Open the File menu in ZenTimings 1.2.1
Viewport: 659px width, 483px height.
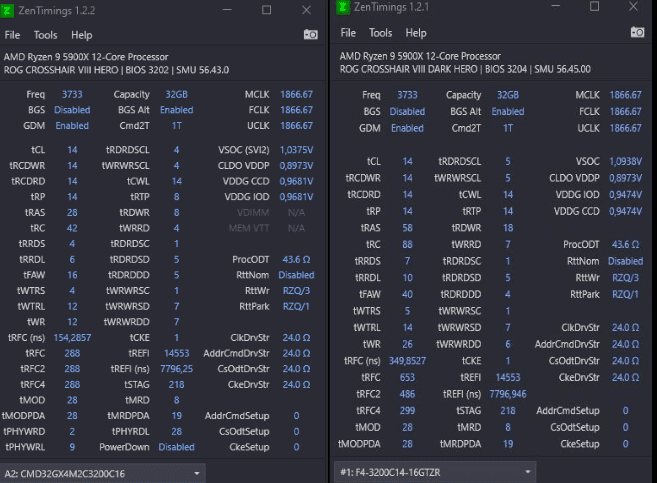(x=348, y=33)
